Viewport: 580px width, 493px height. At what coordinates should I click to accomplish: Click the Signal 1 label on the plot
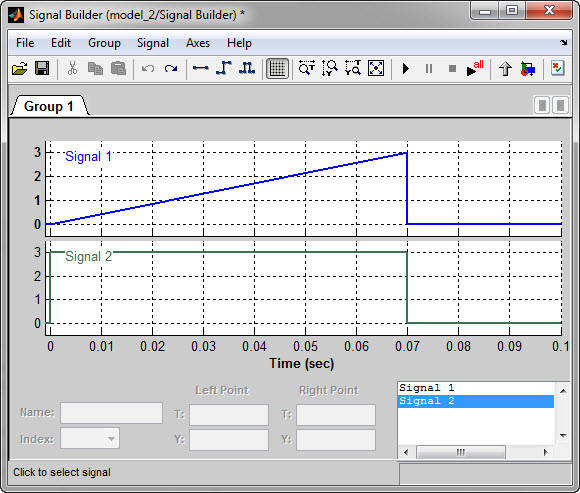coord(88,156)
